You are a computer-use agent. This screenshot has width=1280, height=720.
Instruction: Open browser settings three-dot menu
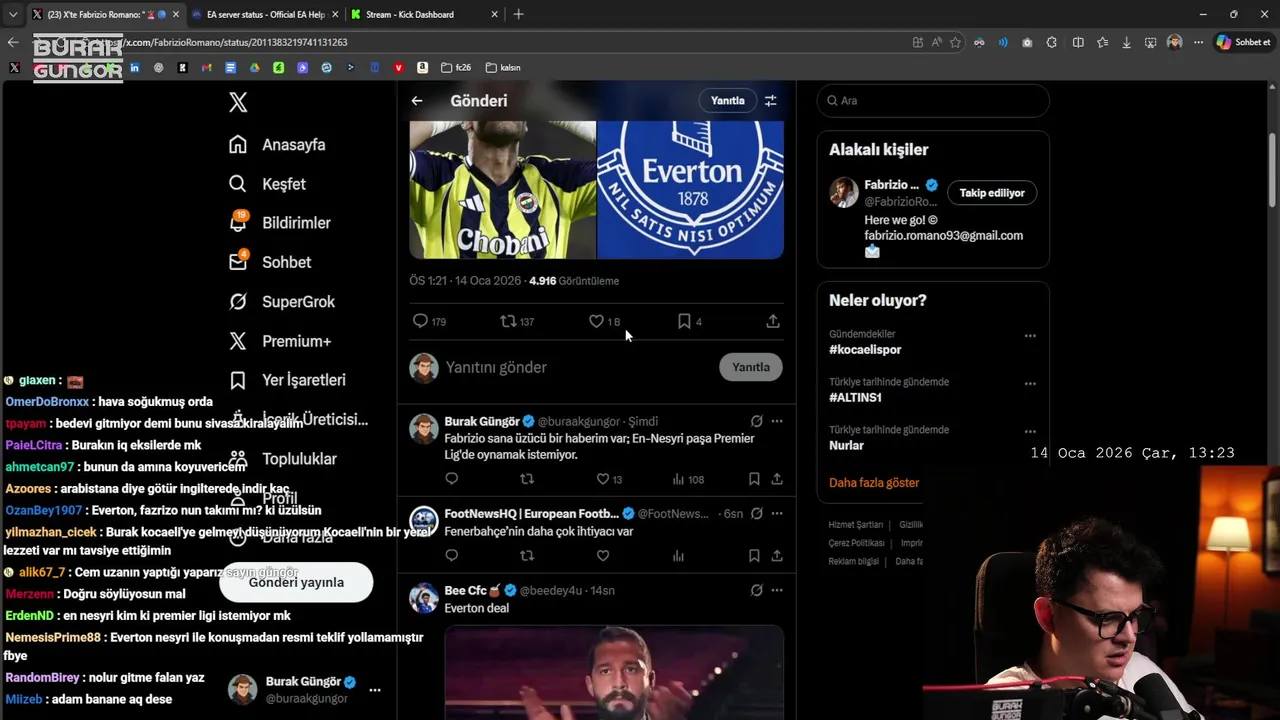pos(1200,42)
